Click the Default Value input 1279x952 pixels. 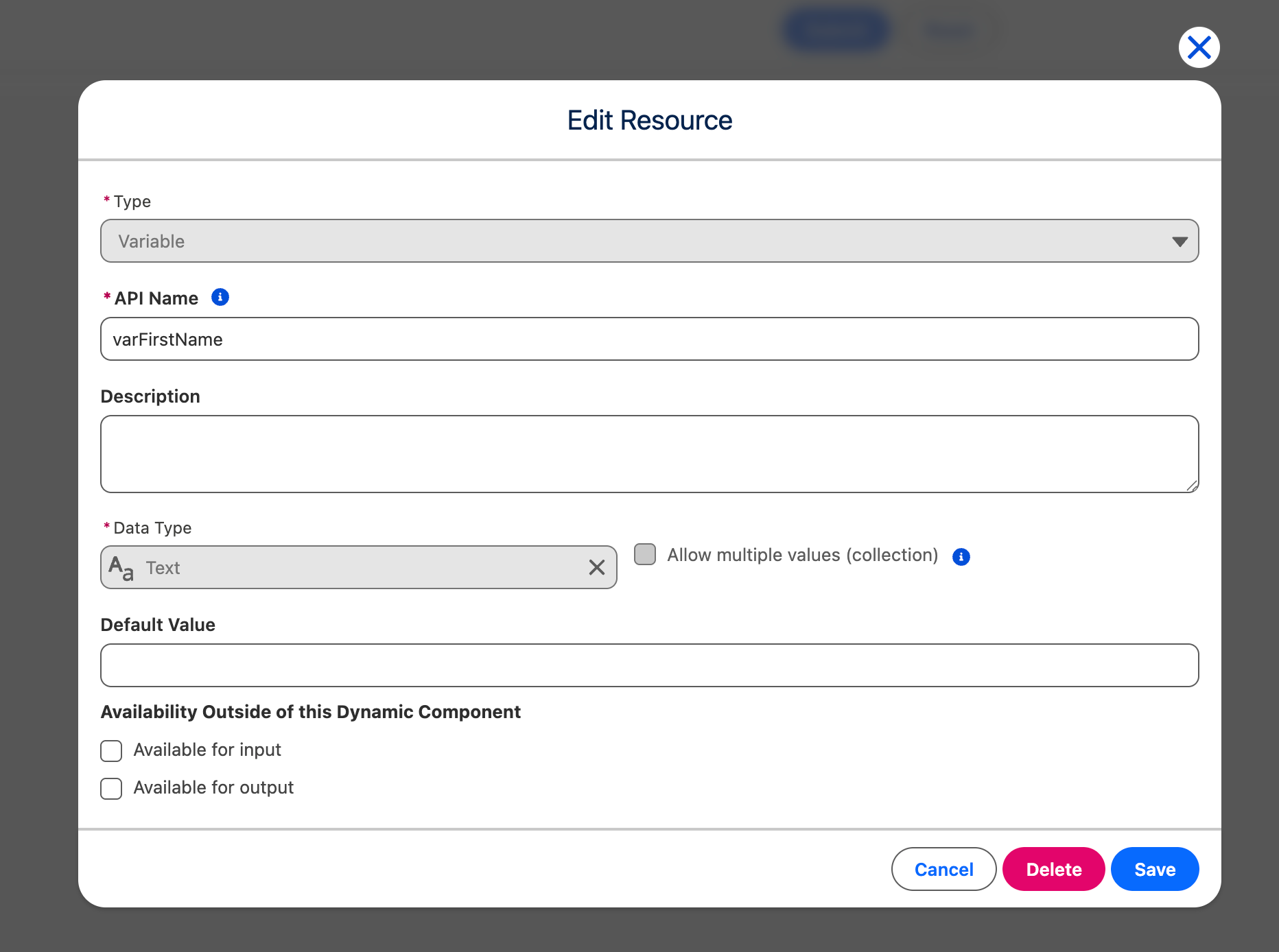[649, 665]
